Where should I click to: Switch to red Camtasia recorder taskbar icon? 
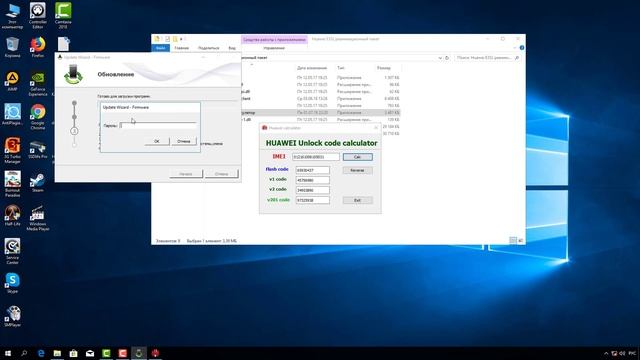pos(122,353)
